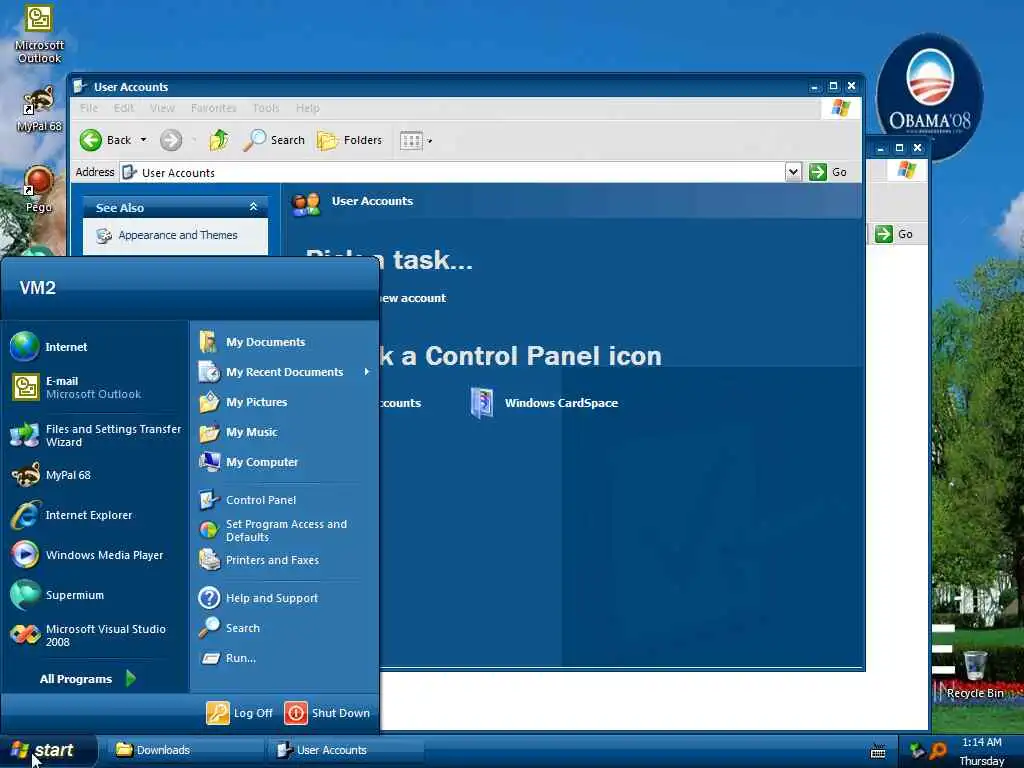Expand the Address bar dropdown
Screen dimensions: 1024x768
click(793, 172)
